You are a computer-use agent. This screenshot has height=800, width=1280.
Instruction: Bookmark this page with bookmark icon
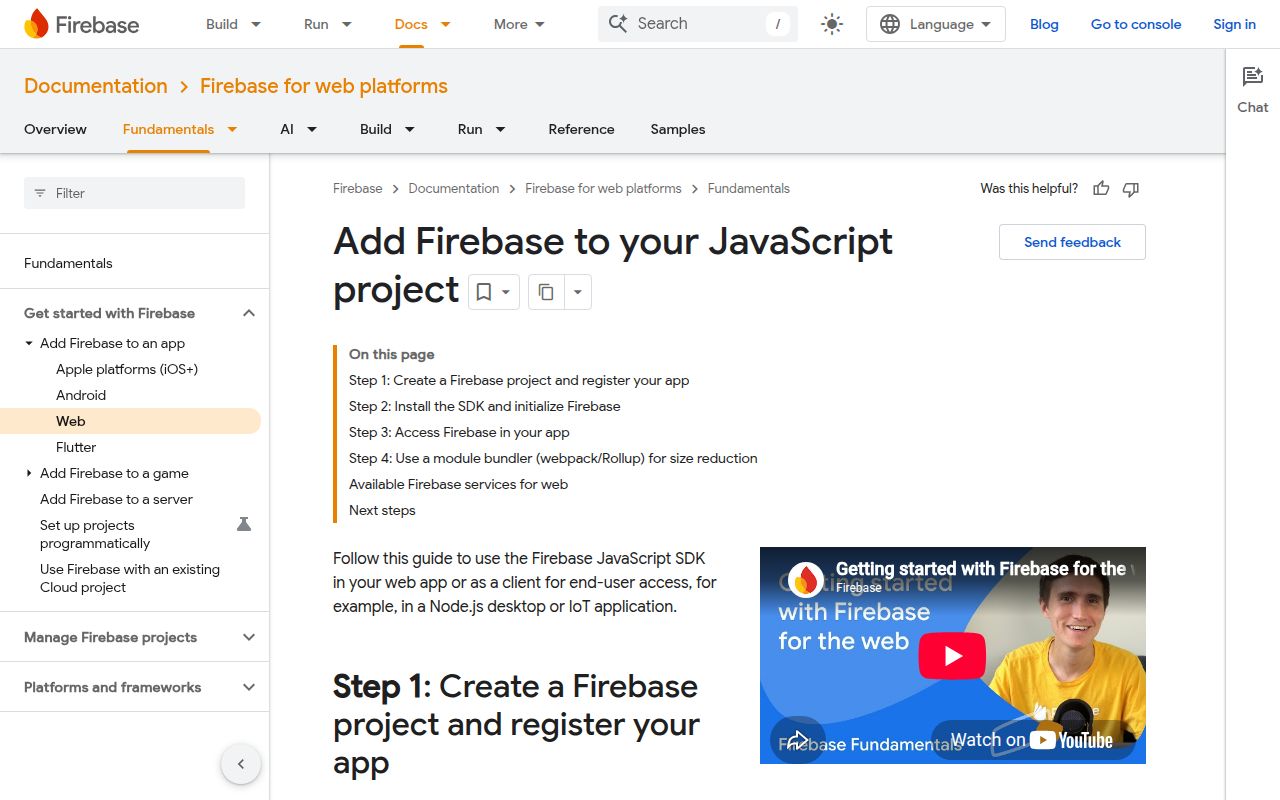coord(483,292)
